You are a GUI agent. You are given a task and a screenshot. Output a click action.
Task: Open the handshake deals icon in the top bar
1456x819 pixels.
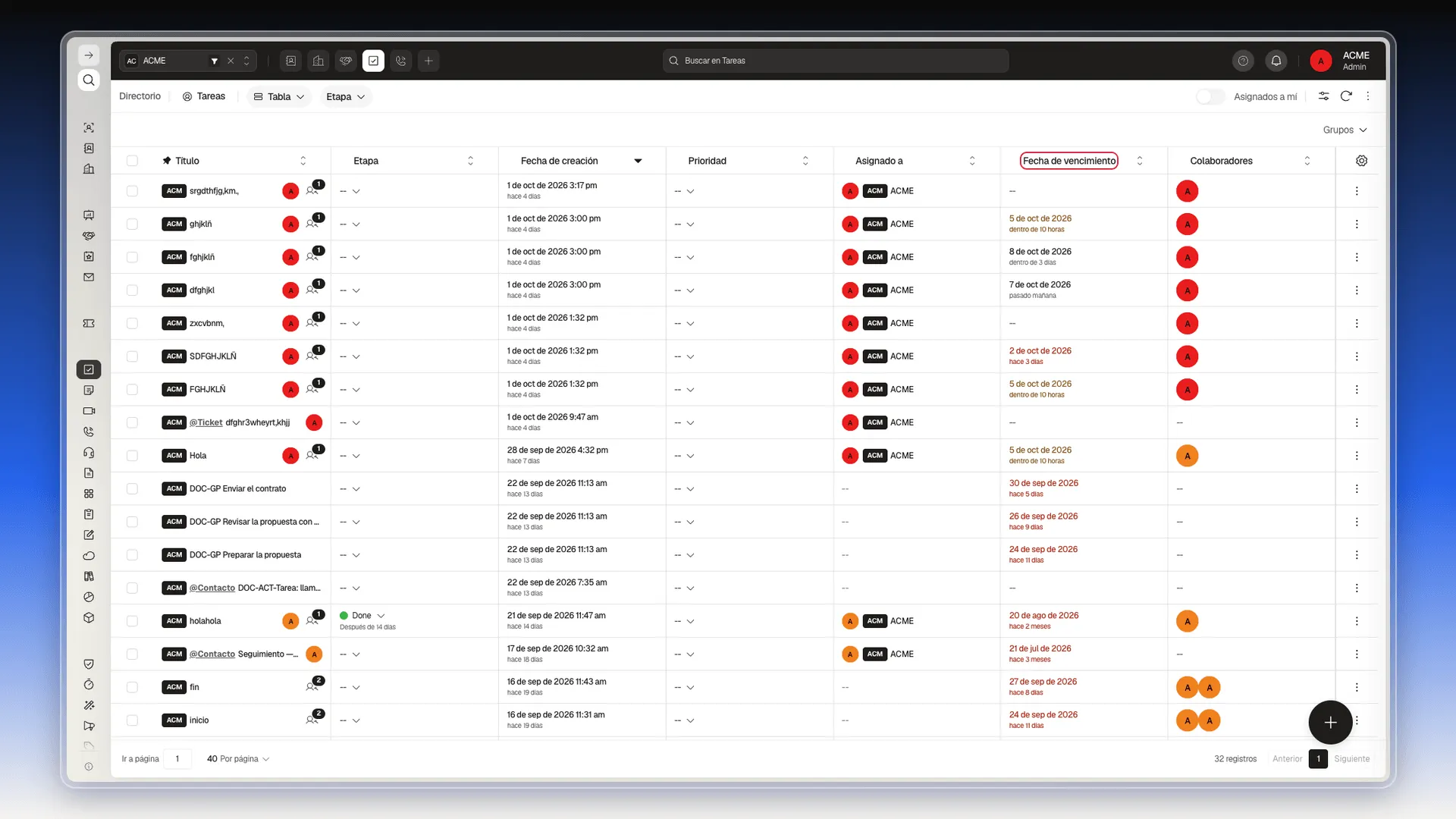coord(346,61)
